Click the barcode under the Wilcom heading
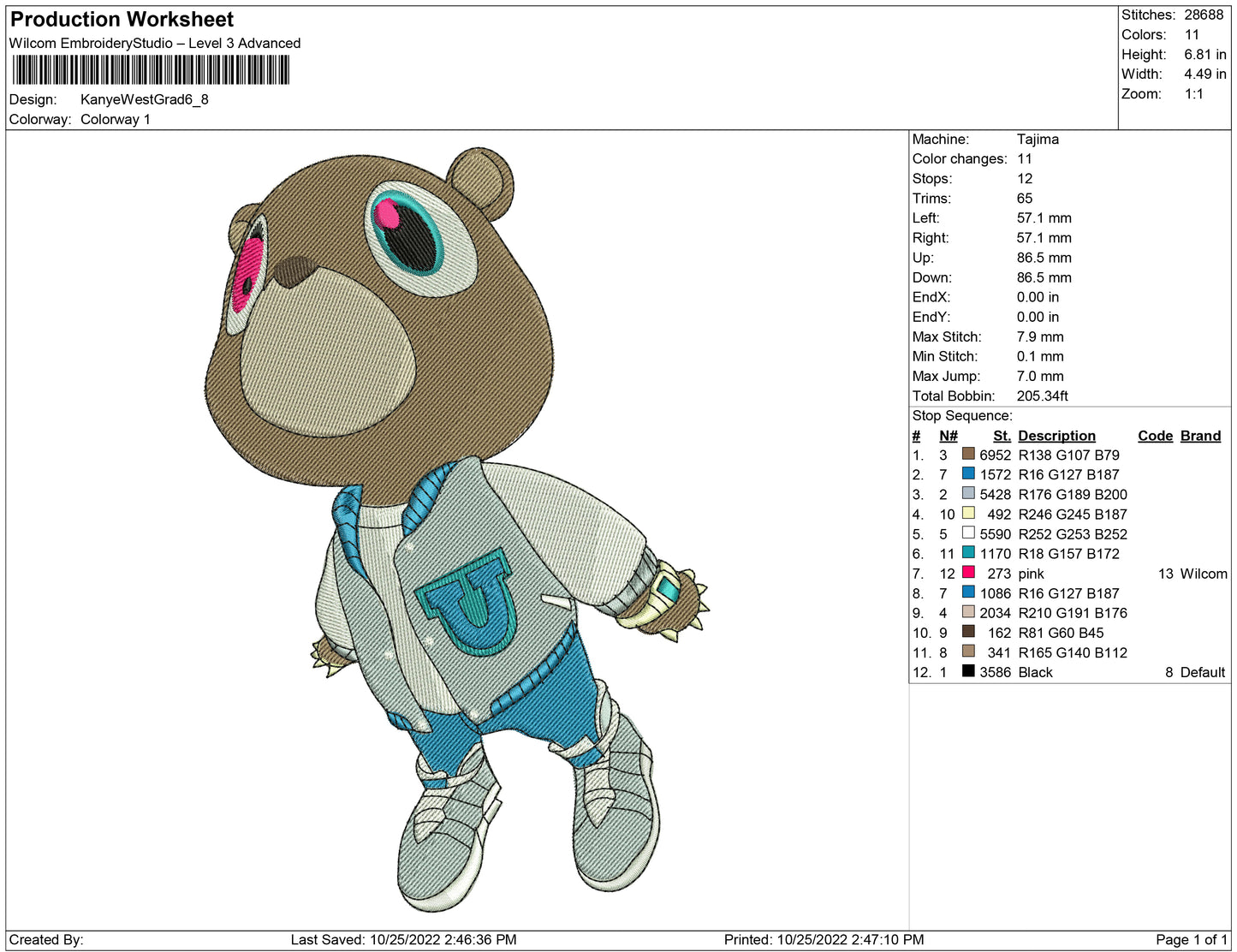The width and height of the screenshot is (1237, 952). tap(151, 70)
